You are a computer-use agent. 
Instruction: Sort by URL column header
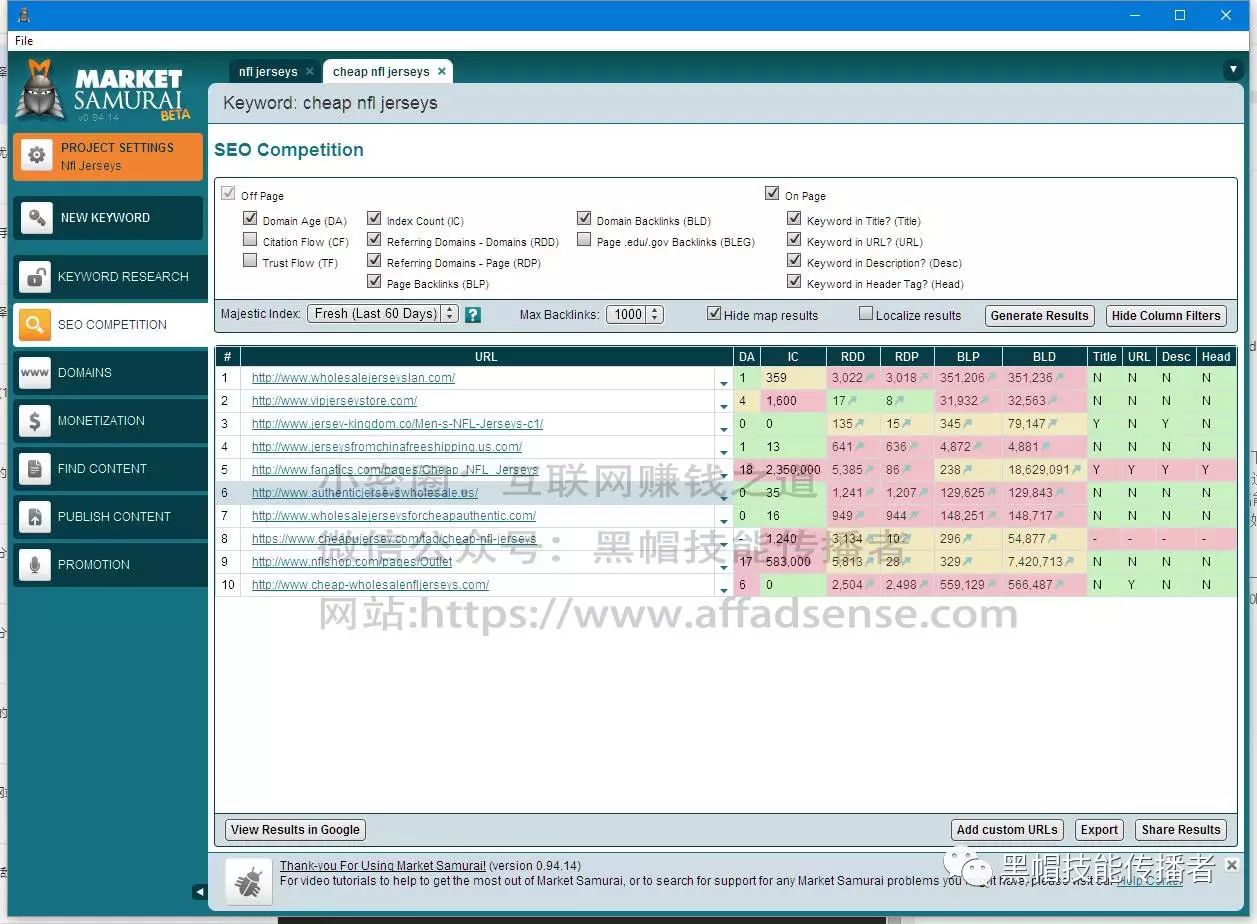coord(486,356)
